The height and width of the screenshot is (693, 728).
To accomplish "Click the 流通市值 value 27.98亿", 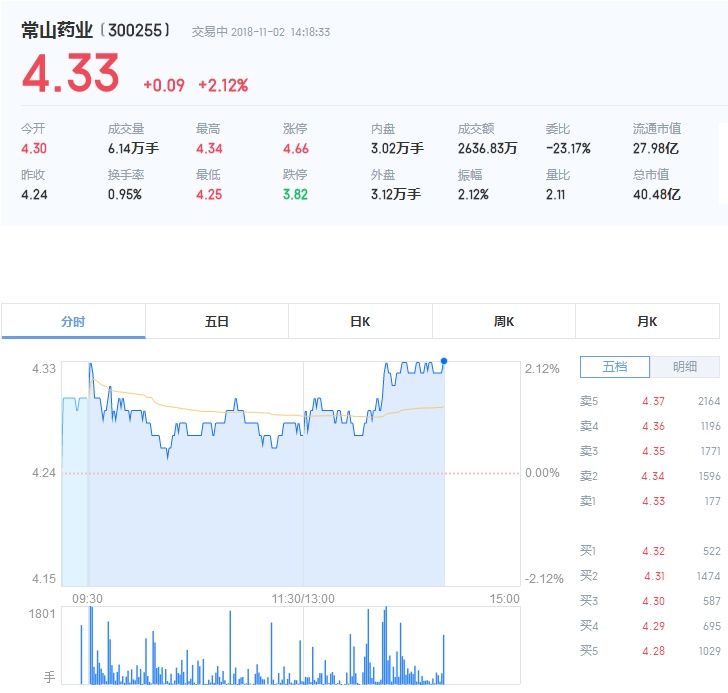I will (x=656, y=149).
